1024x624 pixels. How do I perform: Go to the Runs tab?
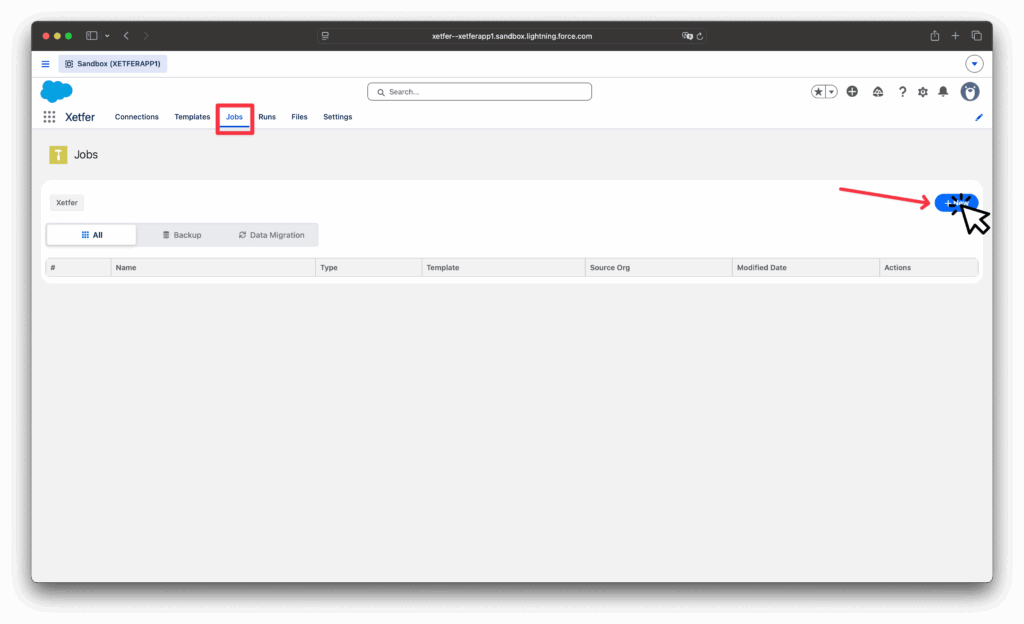point(267,117)
